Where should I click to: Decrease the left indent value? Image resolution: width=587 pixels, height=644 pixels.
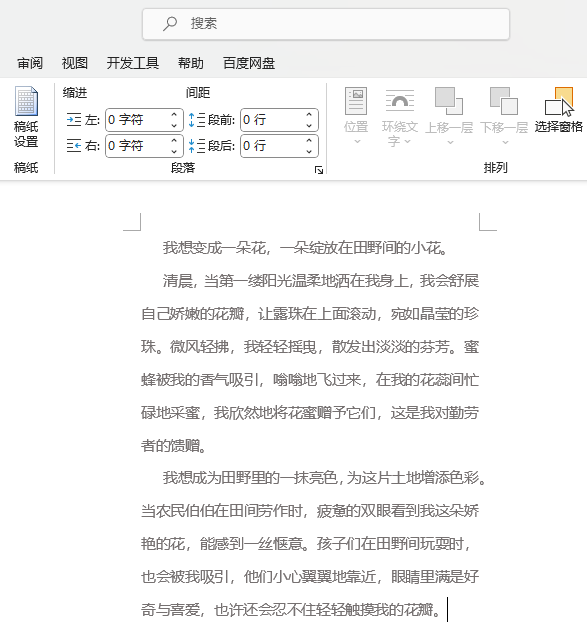point(174,125)
